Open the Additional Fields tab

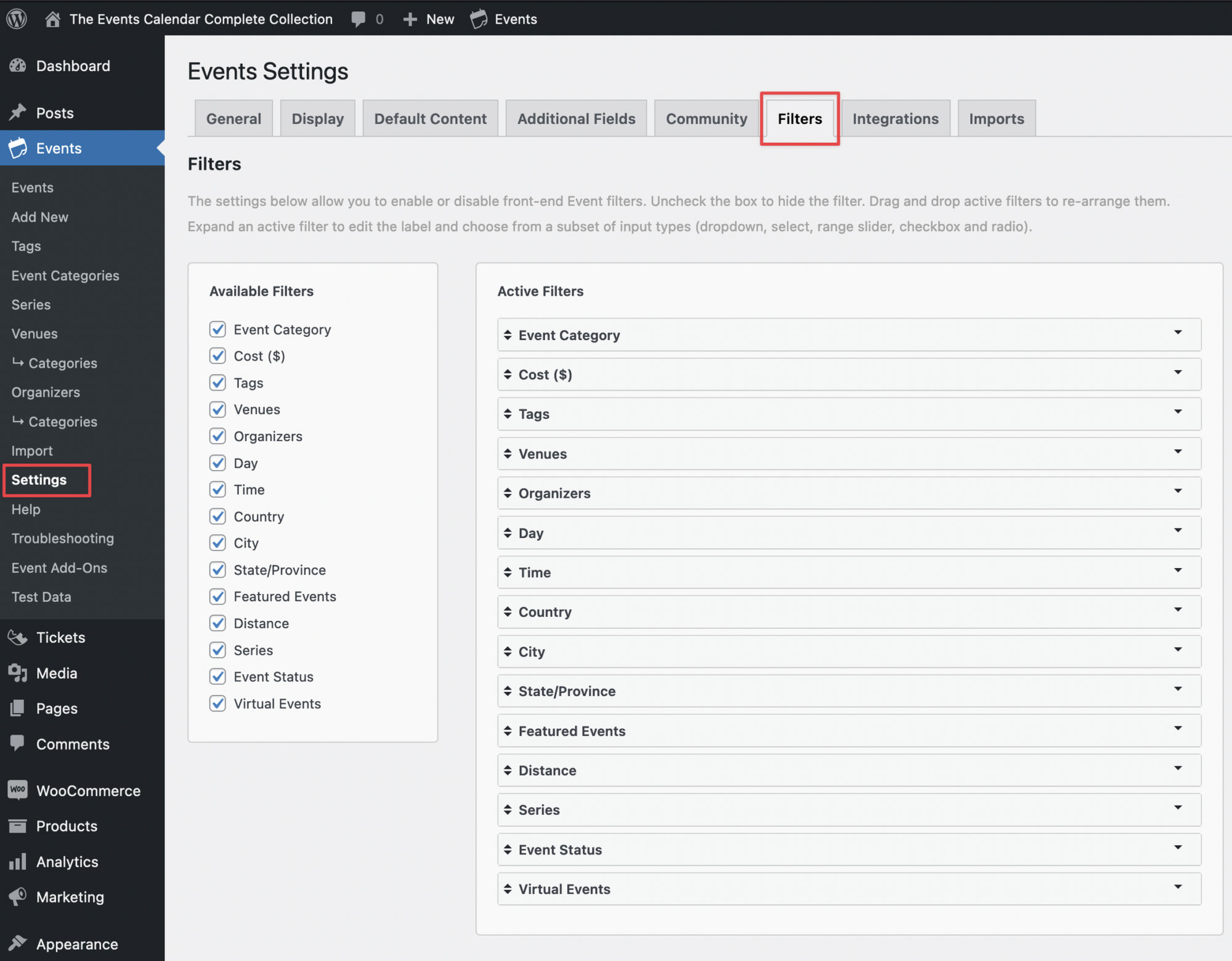(575, 118)
